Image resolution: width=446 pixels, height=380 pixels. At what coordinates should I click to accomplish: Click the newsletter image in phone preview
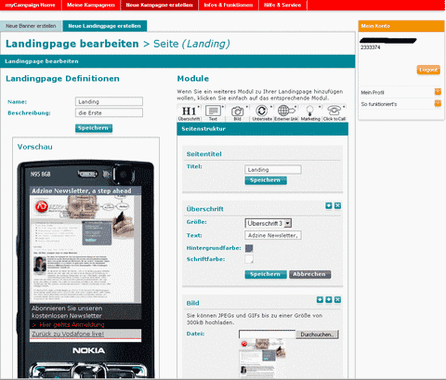pos(85,249)
